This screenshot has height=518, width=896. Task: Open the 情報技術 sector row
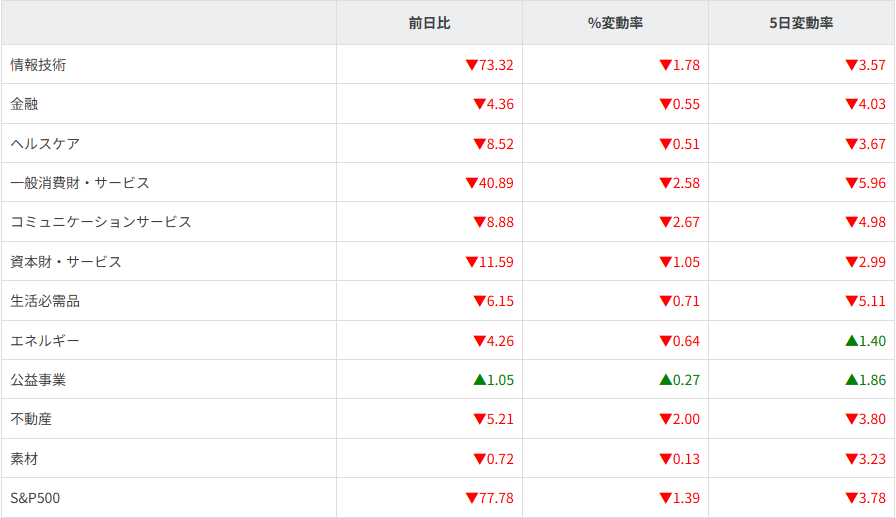coord(39,65)
